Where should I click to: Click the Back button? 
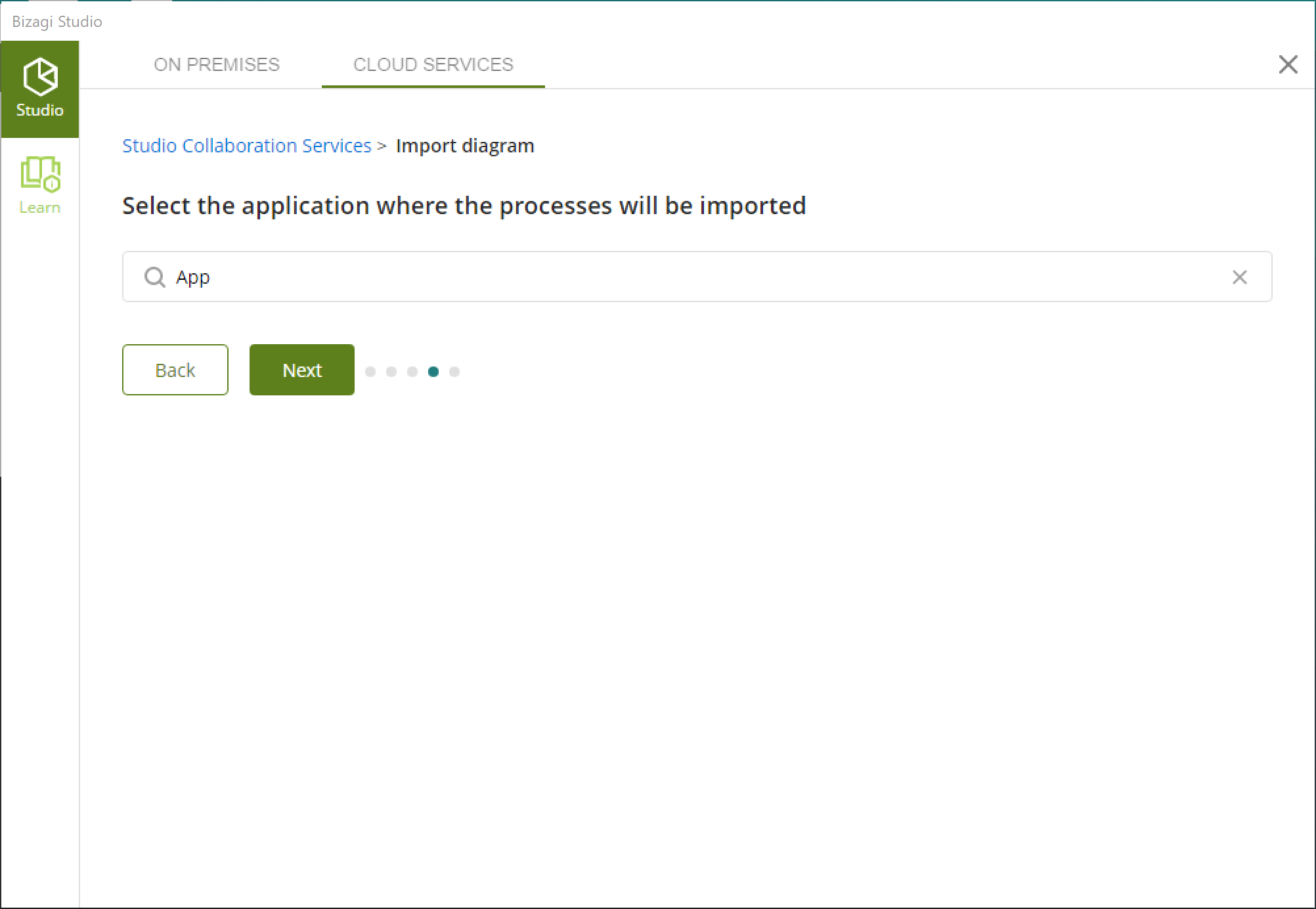[x=175, y=370]
